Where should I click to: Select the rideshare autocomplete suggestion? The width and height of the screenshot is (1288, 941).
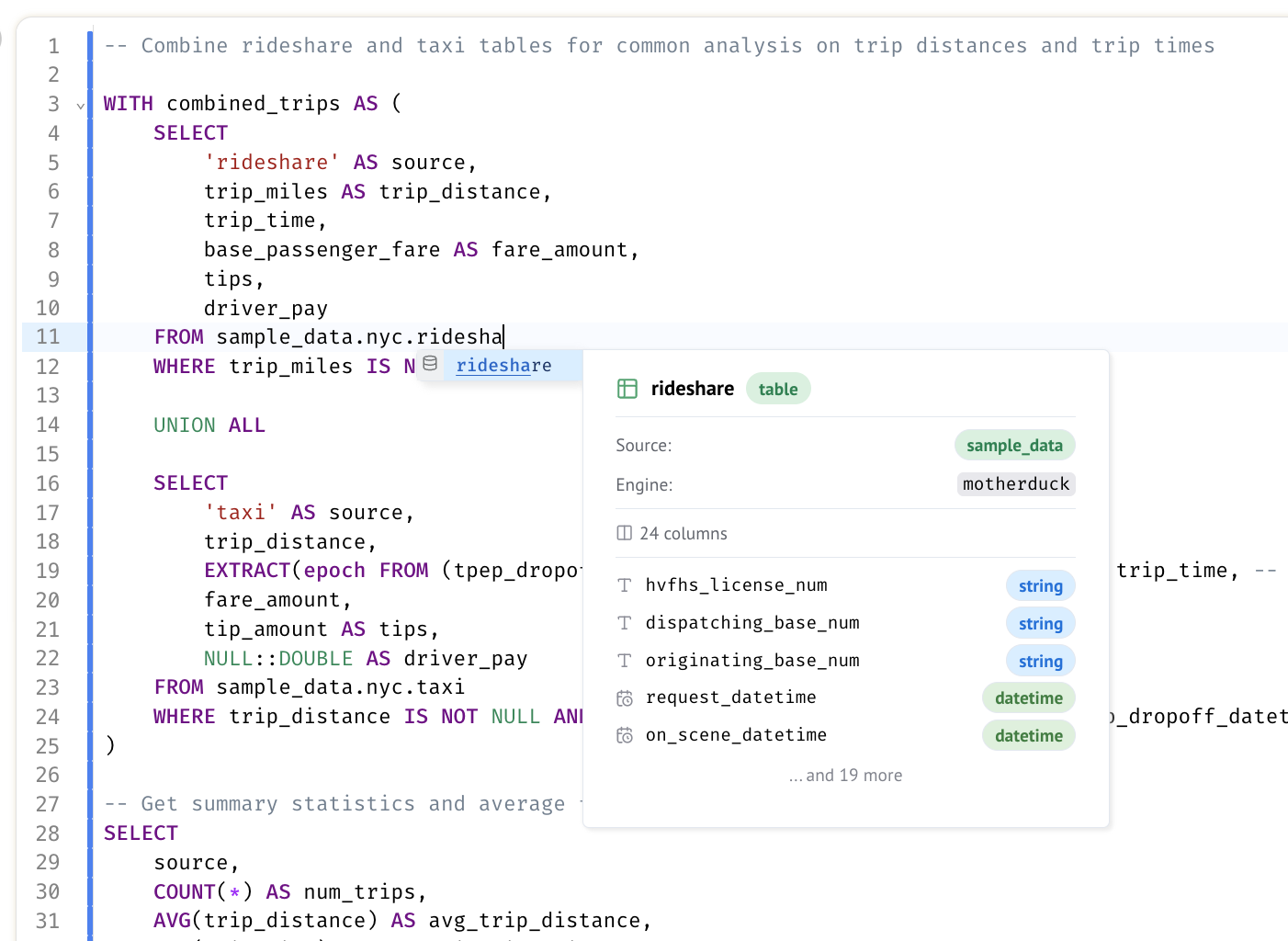[x=503, y=366]
